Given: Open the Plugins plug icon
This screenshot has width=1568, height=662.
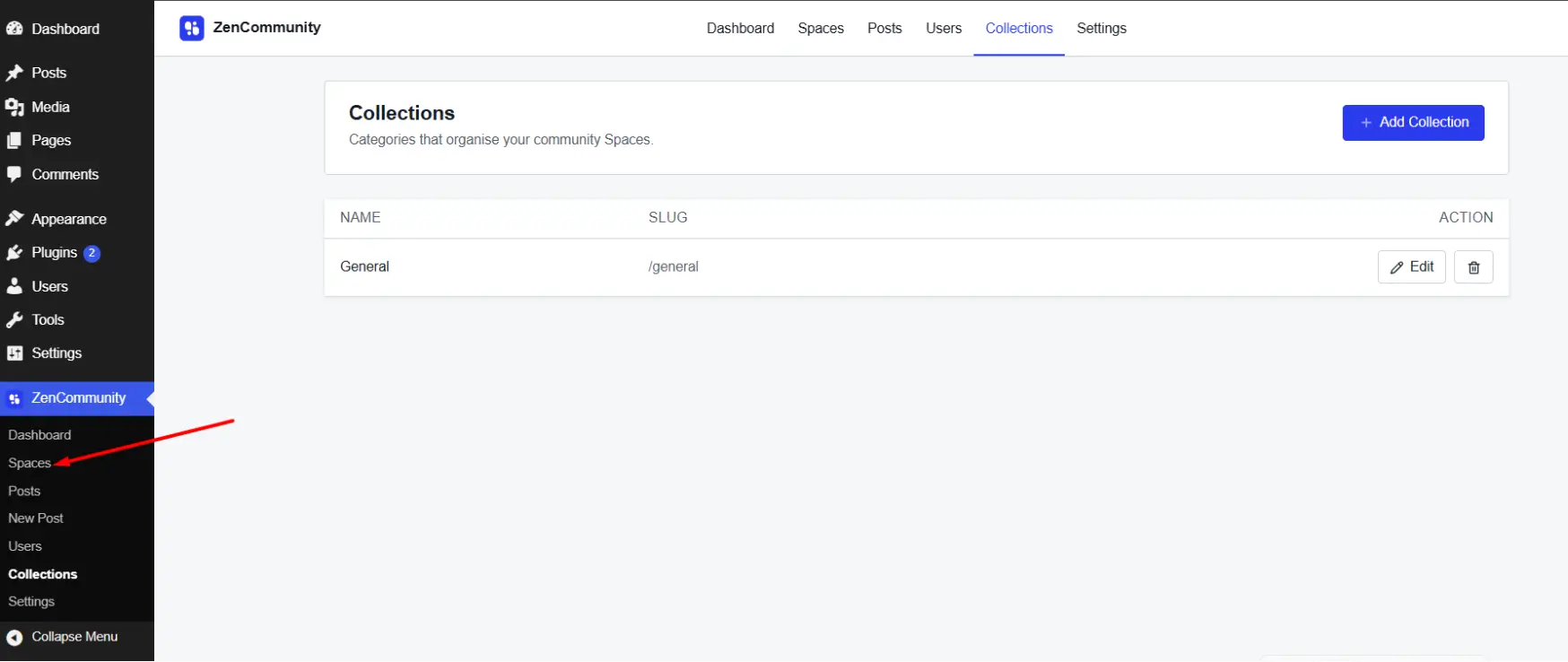Looking at the screenshot, I should point(14,253).
